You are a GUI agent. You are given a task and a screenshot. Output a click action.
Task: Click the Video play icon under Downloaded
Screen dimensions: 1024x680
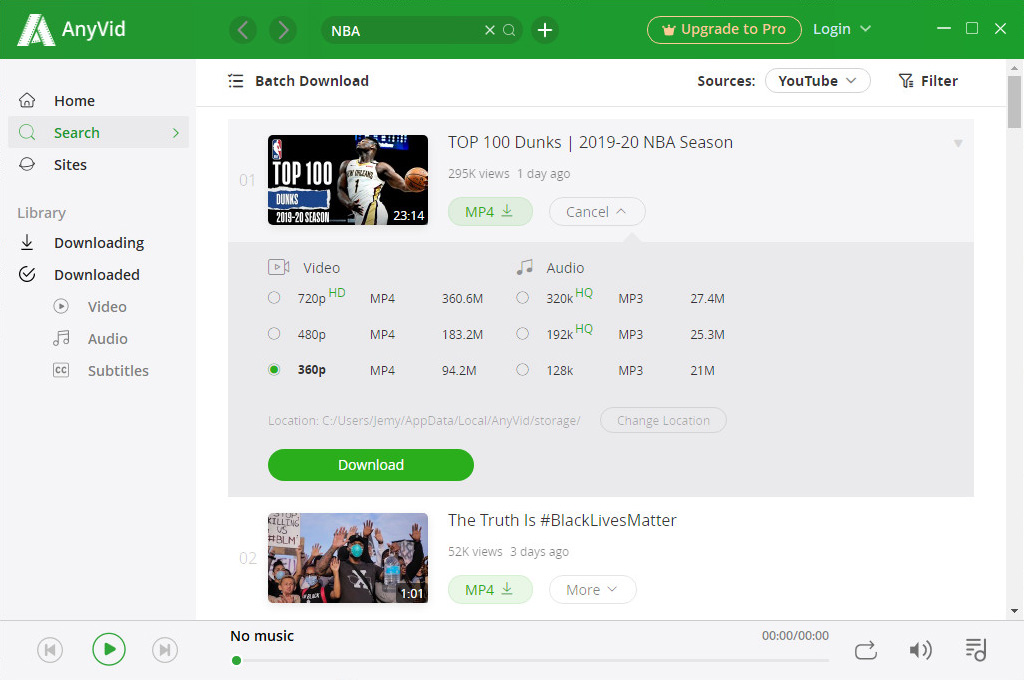click(61, 306)
